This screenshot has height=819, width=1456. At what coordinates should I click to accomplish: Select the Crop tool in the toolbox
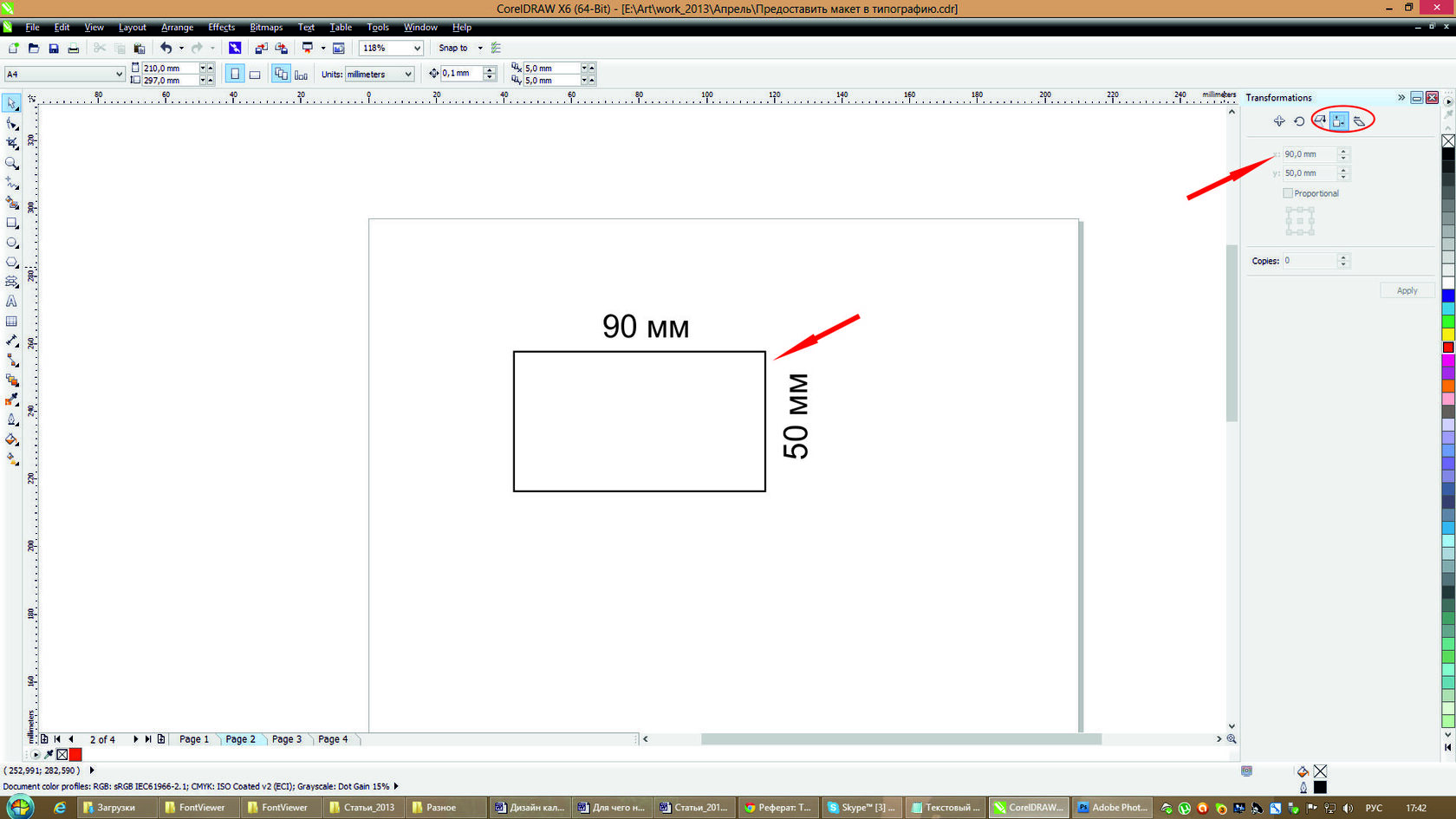click(12, 144)
